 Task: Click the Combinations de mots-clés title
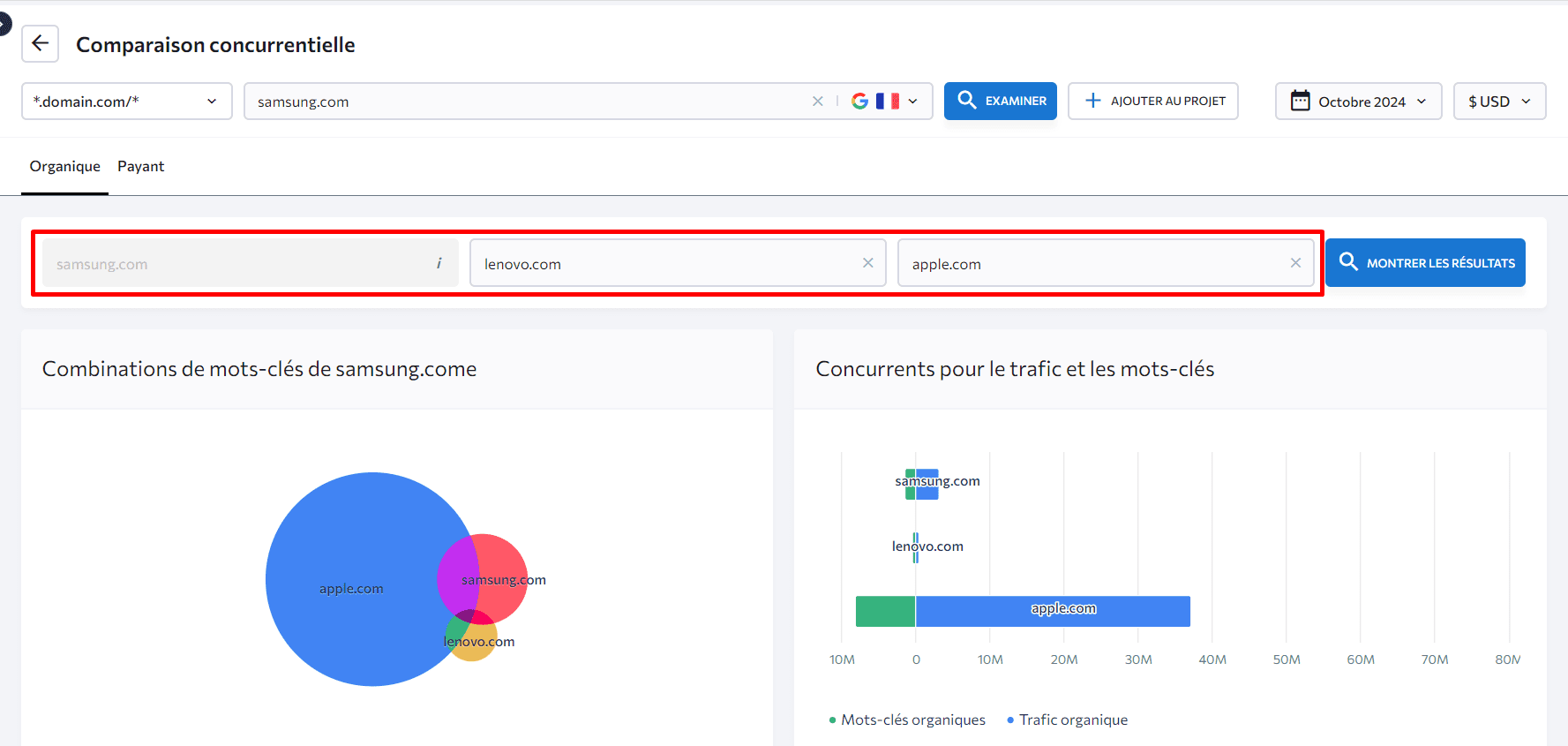[259, 368]
